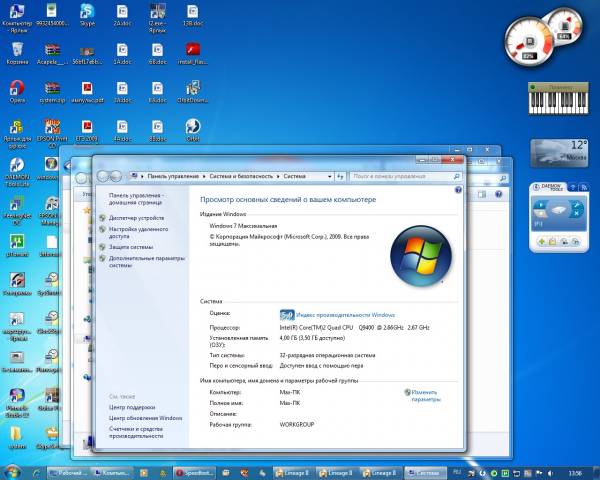Click the RU language indicator in the tray
The width and height of the screenshot is (600, 480).
click(457, 473)
